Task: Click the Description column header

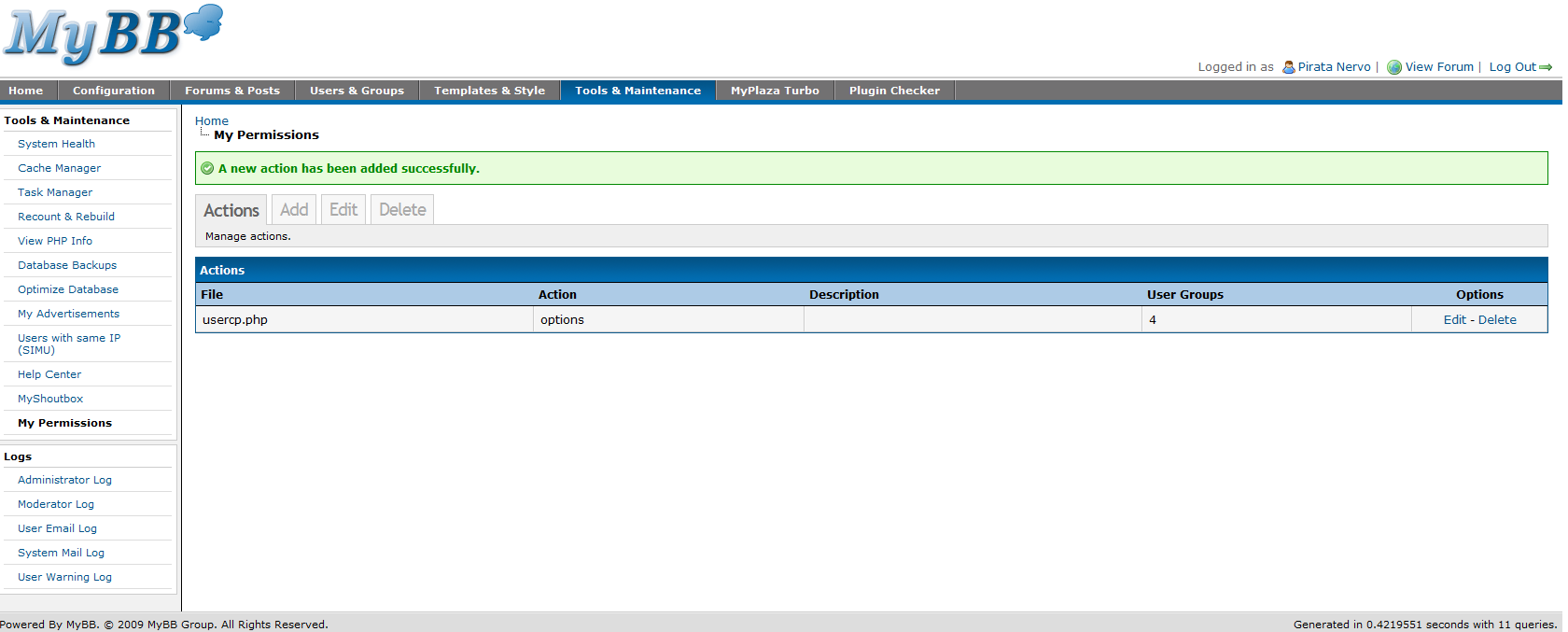Action: [x=844, y=295]
